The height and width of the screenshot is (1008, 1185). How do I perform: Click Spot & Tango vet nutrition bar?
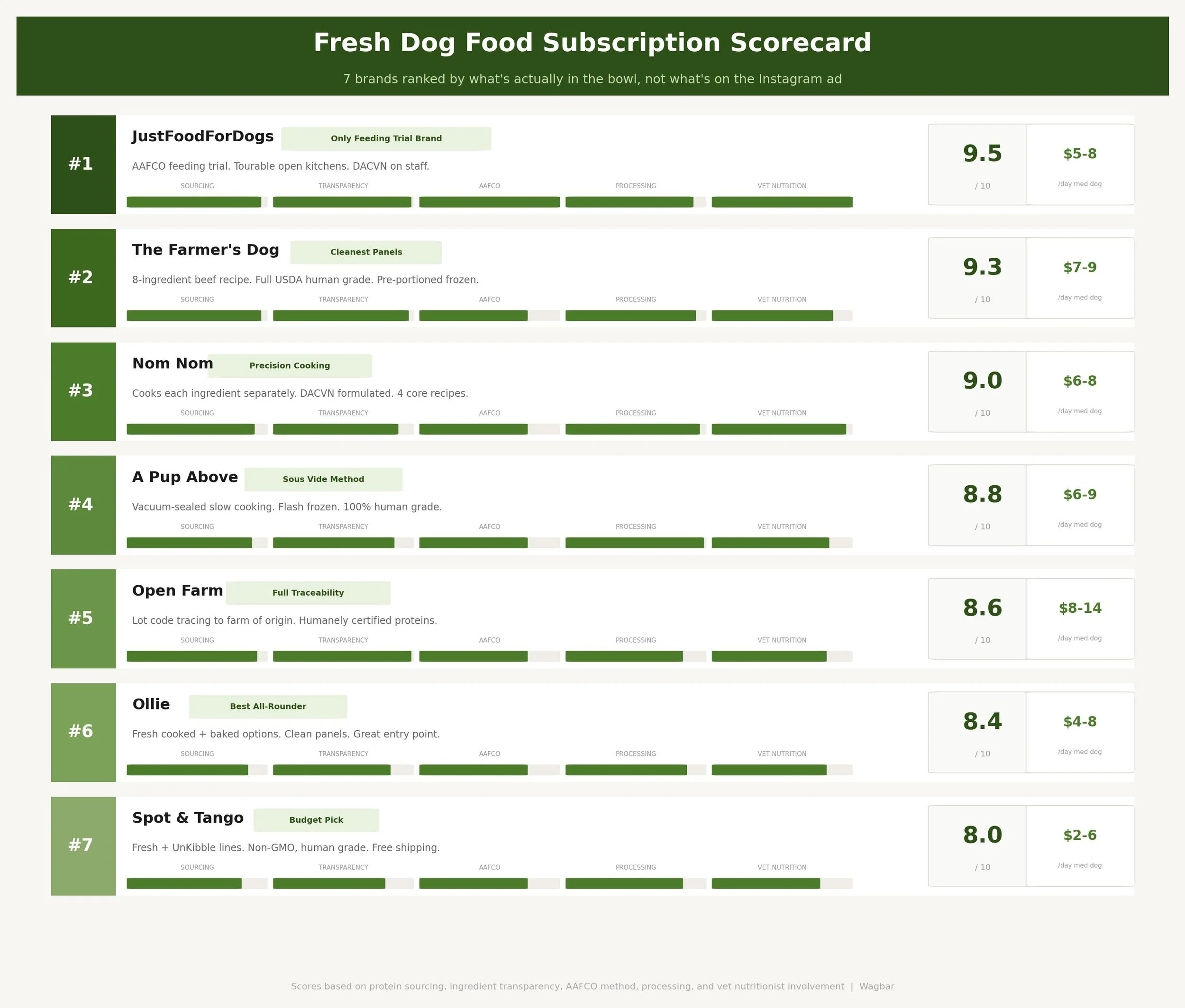click(x=782, y=883)
